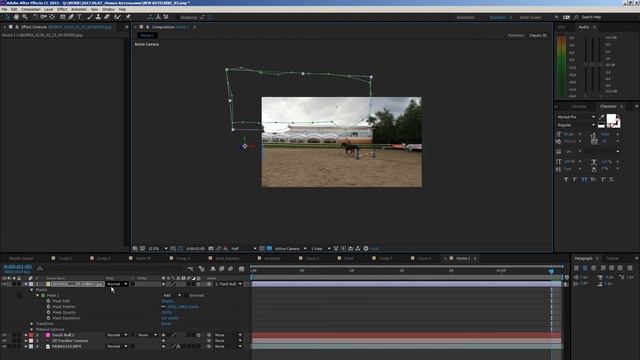Click the viewer Take Snapshot camera icon

coord(211,248)
